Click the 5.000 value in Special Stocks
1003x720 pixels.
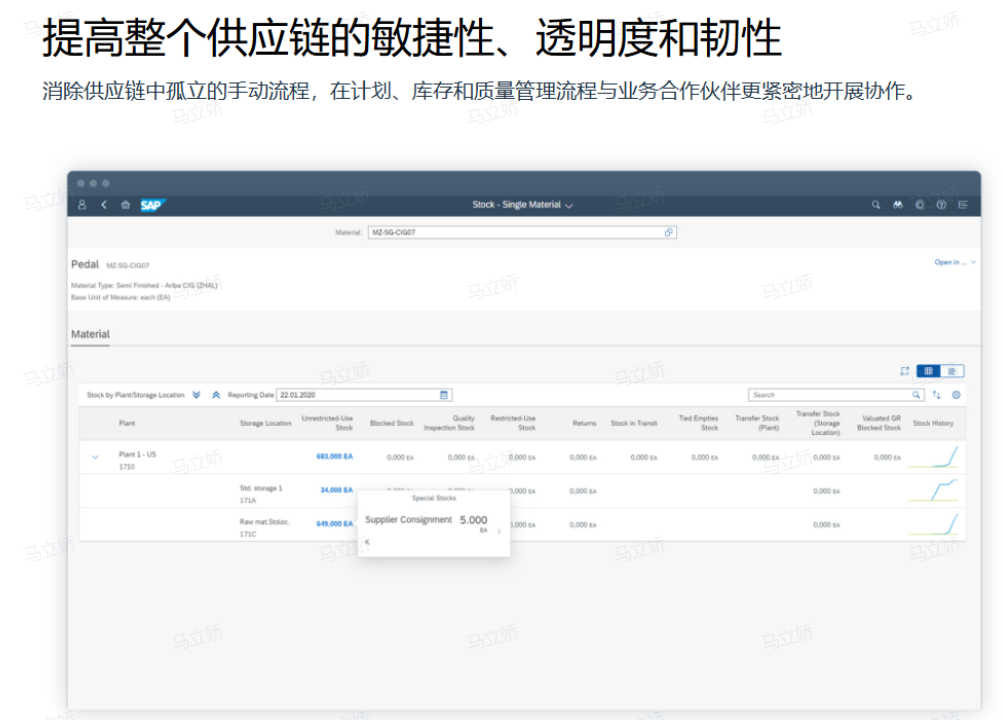tap(473, 520)
